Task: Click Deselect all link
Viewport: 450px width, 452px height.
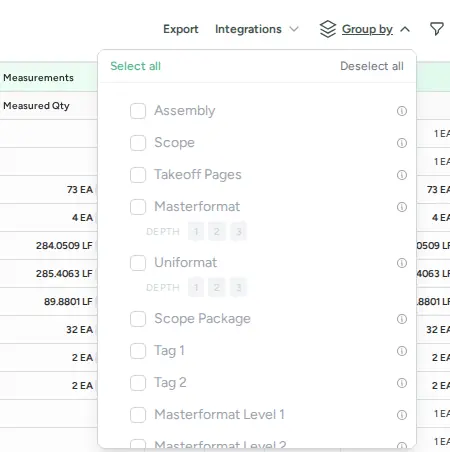Action: point(372,66)
